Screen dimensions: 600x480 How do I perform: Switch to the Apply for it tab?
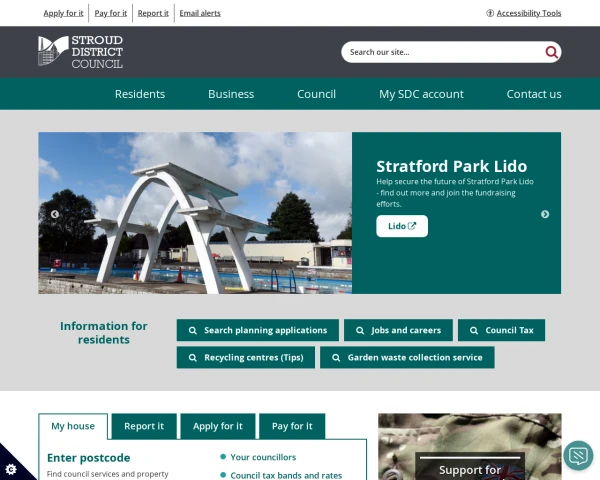218,426
